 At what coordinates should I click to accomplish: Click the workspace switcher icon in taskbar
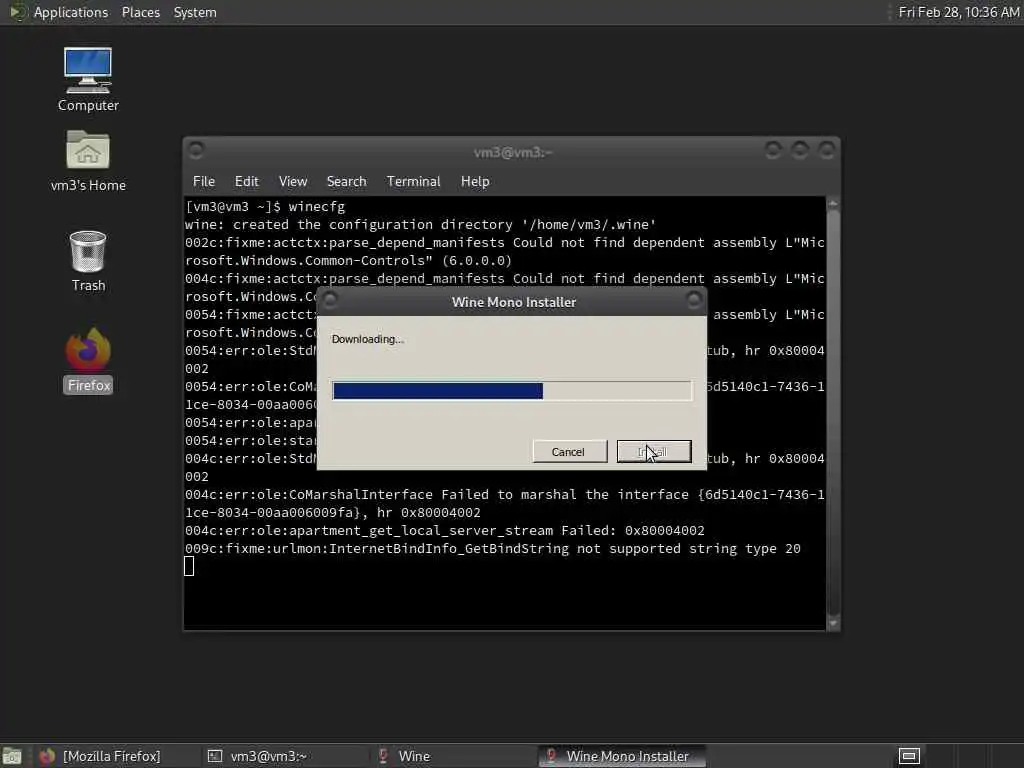pos(909,756)
